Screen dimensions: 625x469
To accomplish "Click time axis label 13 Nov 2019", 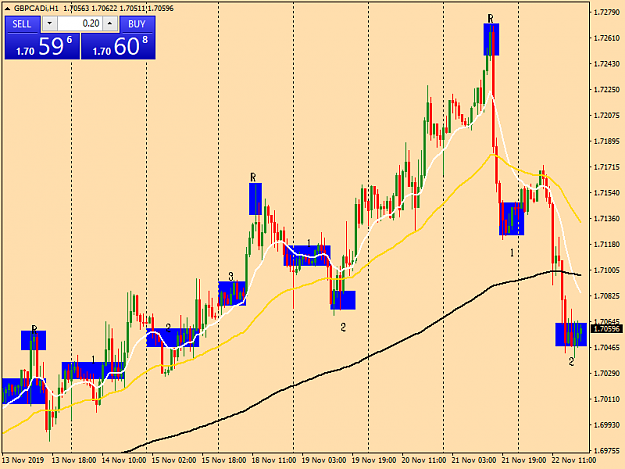I will pos(24,460).
